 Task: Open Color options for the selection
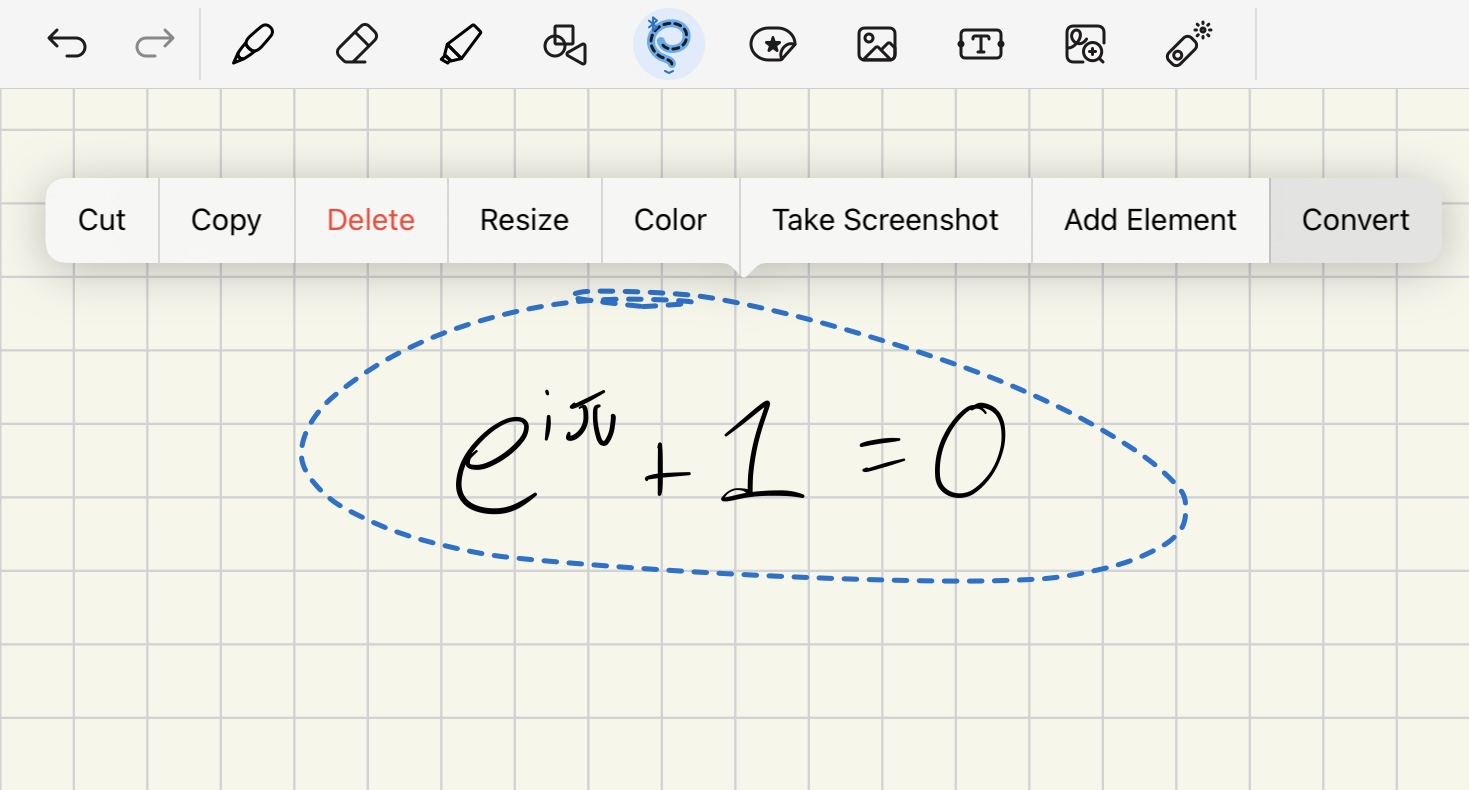point(671,220)
